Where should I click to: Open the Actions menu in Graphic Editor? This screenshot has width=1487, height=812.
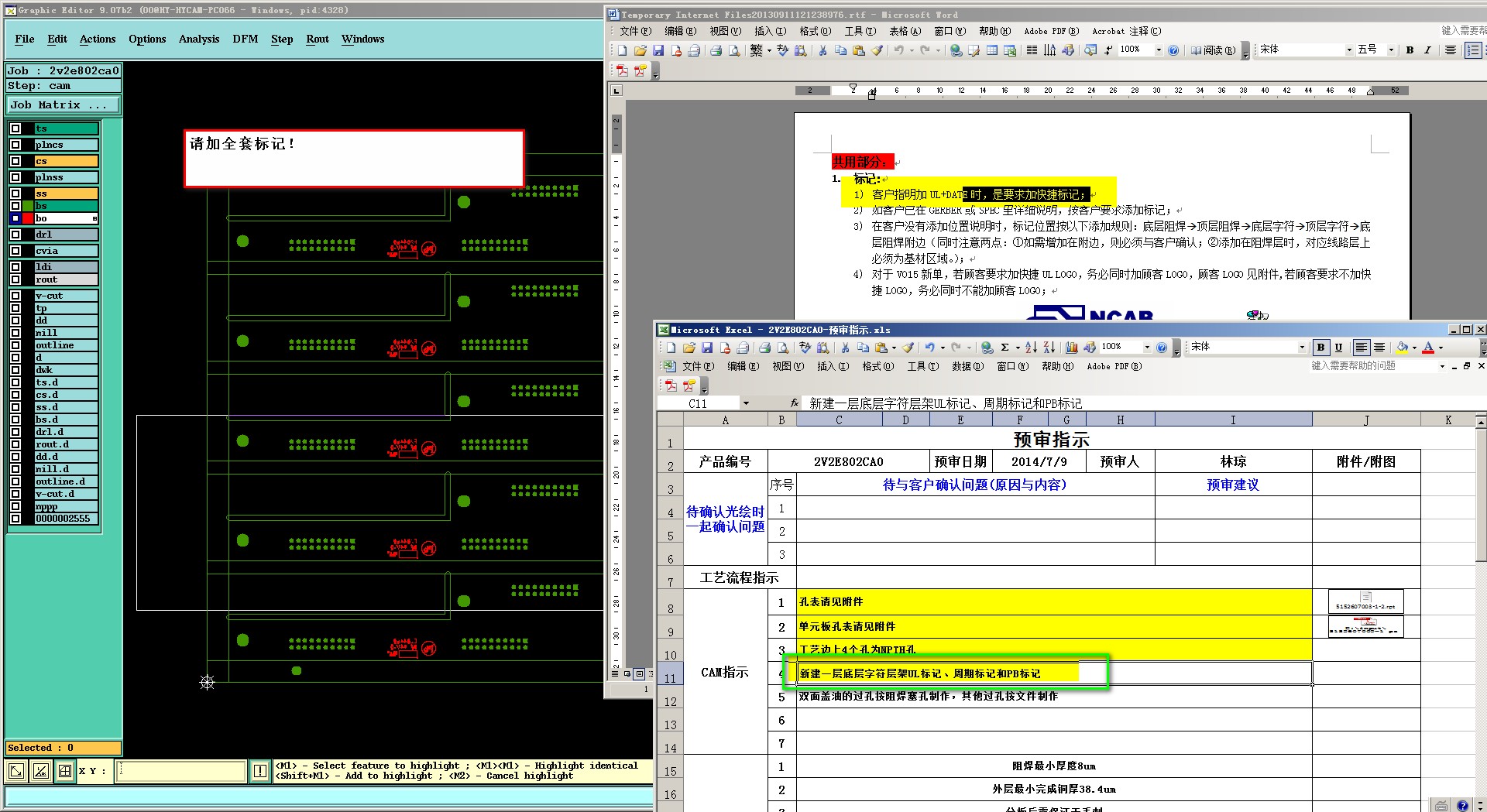(98, 39)
